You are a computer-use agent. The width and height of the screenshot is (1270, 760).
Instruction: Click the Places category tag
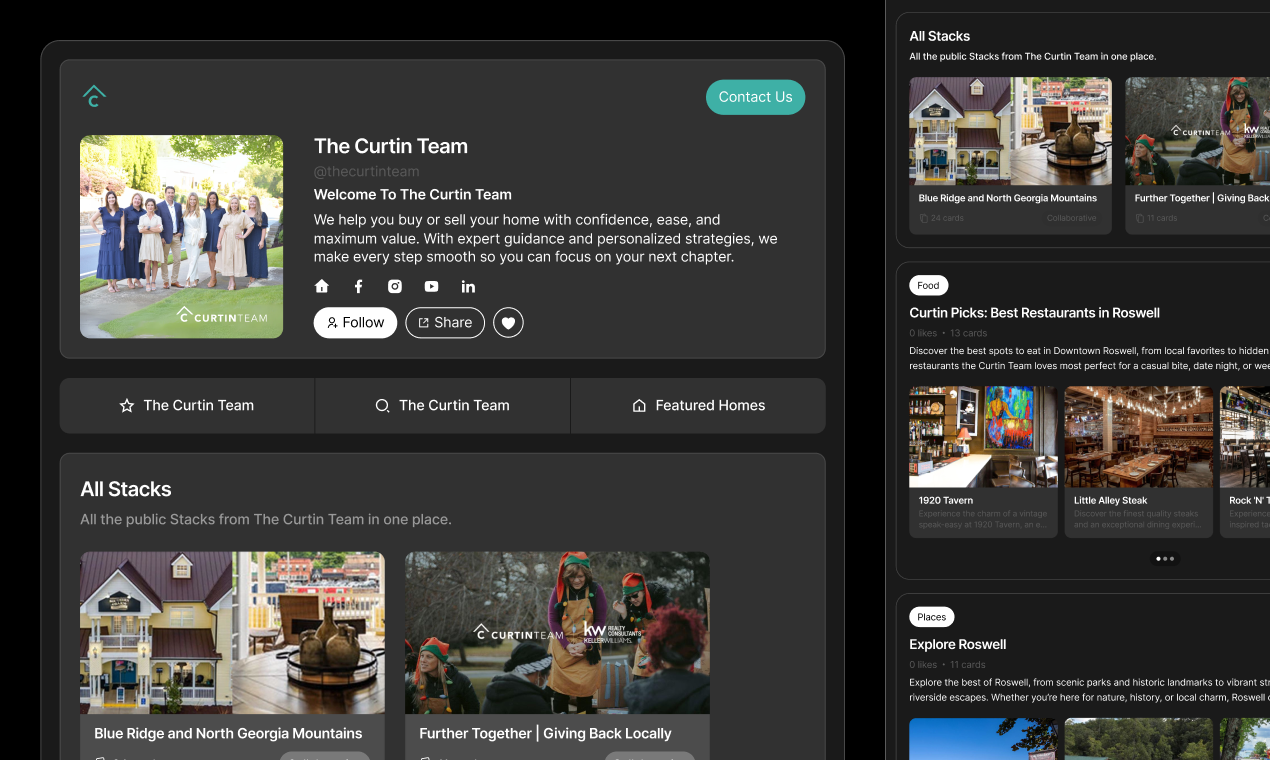[932, 617]
